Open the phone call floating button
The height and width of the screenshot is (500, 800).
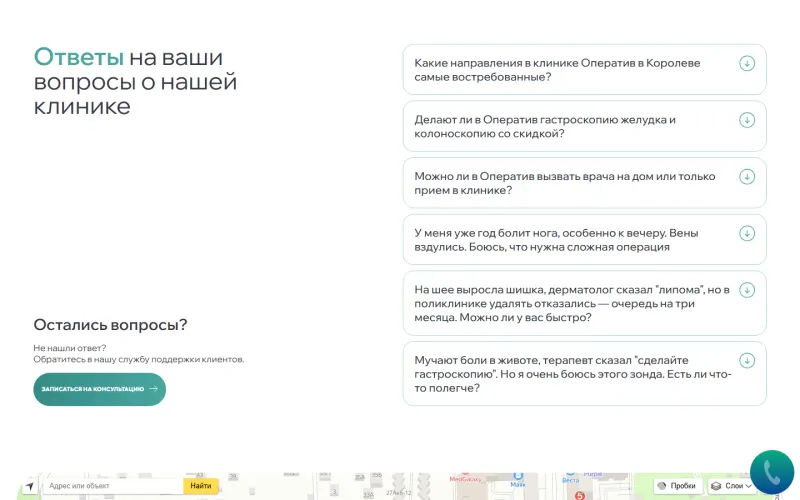coord(772,472)
